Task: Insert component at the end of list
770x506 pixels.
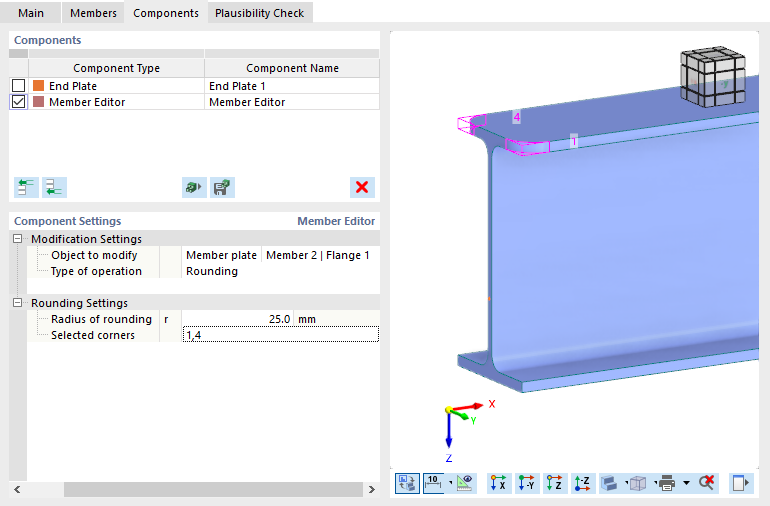Action: tap(54, 188)
